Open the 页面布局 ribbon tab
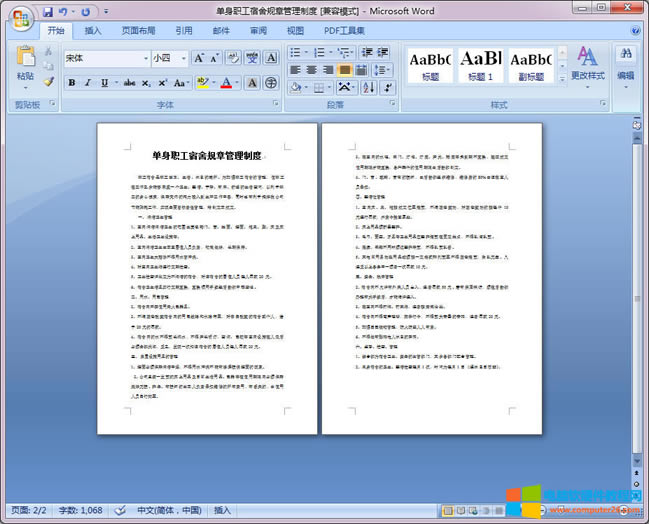The width and height of the screenshot is (649, 524). click(x=138, y=31)
